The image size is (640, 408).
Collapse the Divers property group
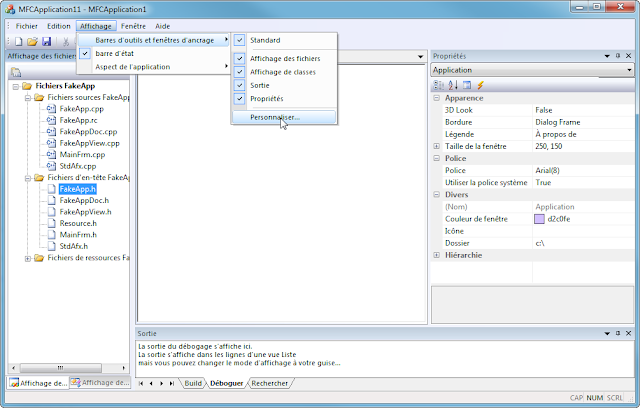[x=436, y=195]
